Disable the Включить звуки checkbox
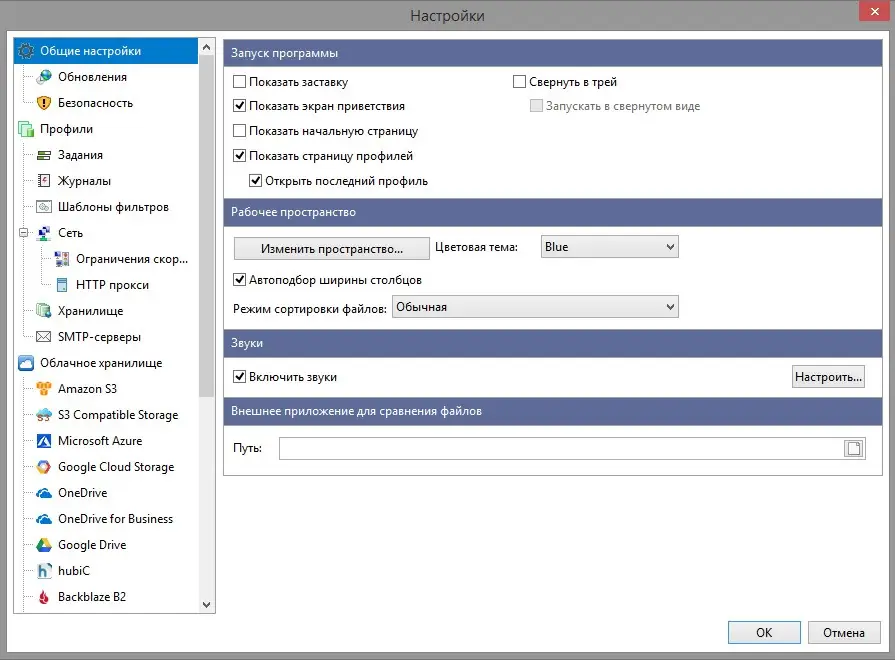This screenshot has width=895, height=660. pos(239,377)
